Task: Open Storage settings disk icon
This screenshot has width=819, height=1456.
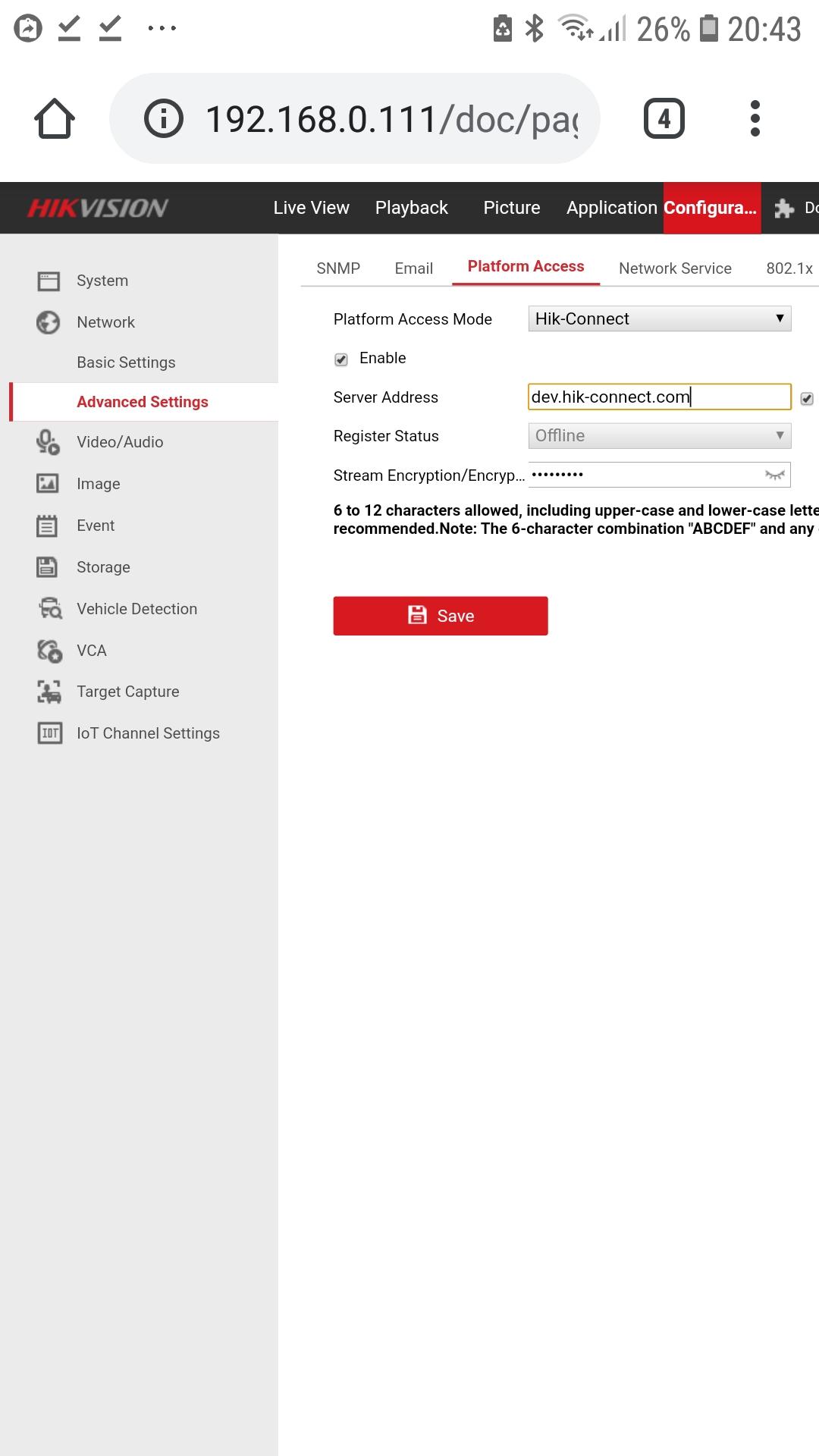Action: pyautogui.click(x=49, y=567)
